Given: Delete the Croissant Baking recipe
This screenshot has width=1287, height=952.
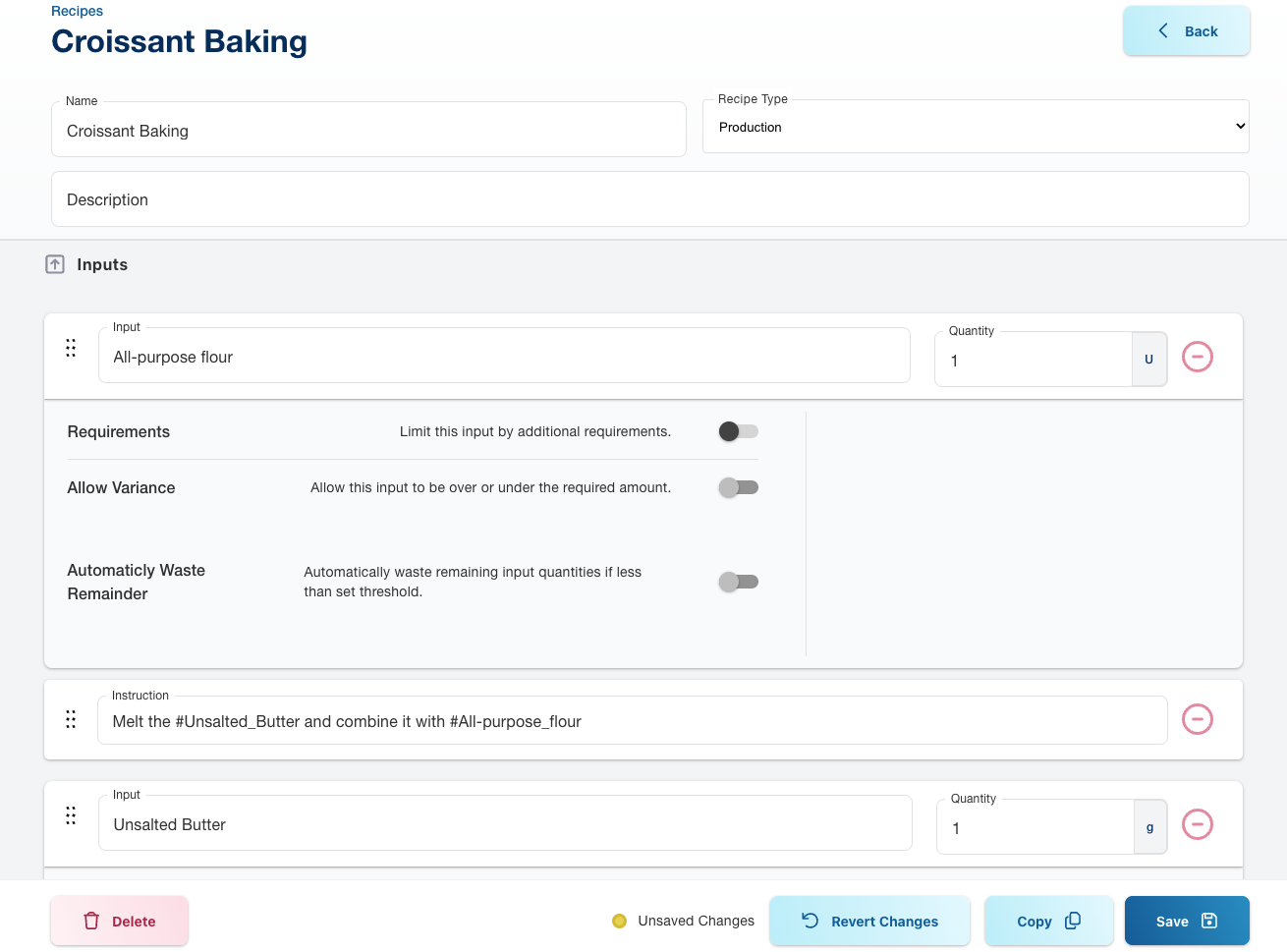Looking at the screenshot, I should coord(119,921).
